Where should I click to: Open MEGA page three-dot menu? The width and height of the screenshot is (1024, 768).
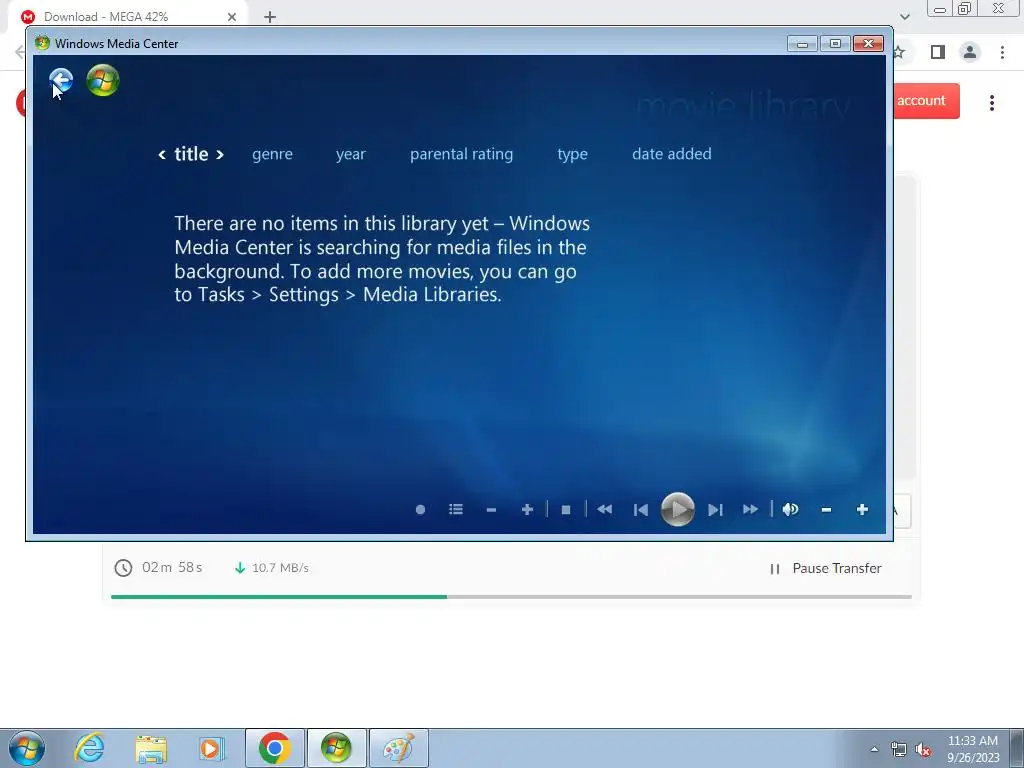pos(992,103)
